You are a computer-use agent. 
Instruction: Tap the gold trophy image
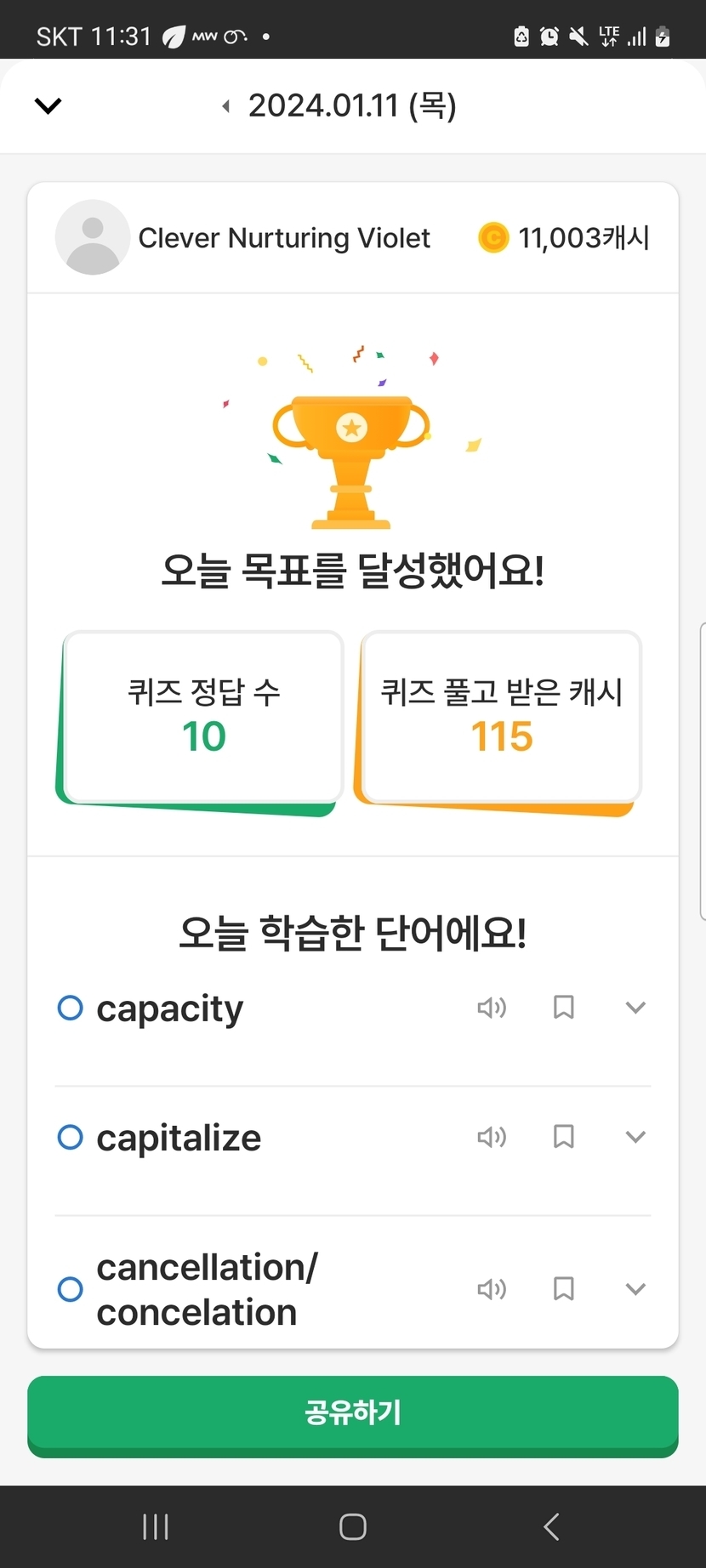tap(351, 459)
